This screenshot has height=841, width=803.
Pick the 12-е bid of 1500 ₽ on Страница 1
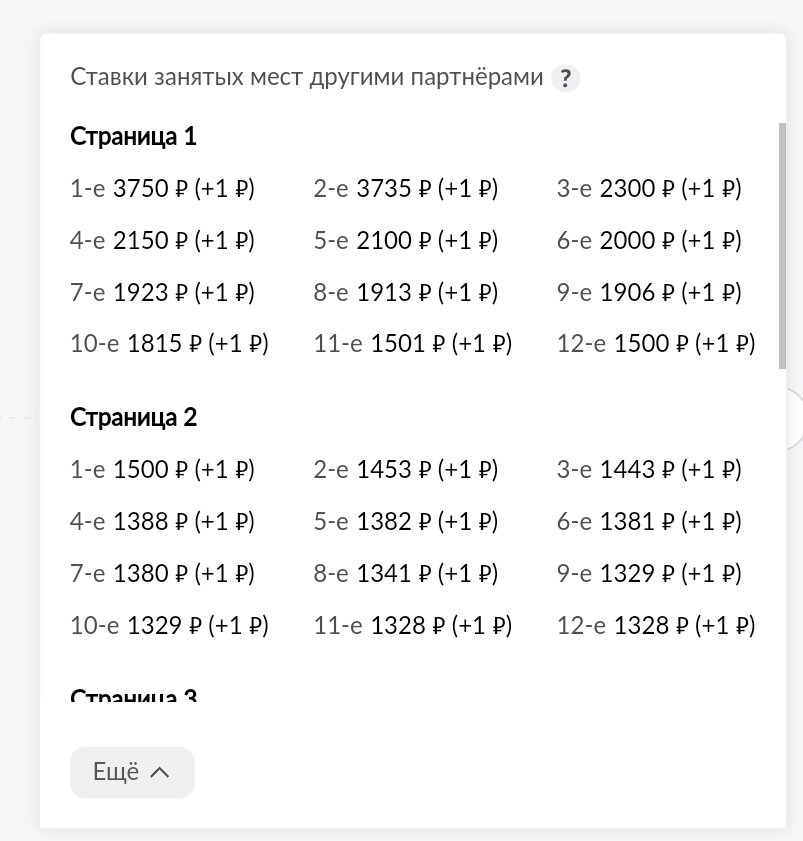coord(657,343)
